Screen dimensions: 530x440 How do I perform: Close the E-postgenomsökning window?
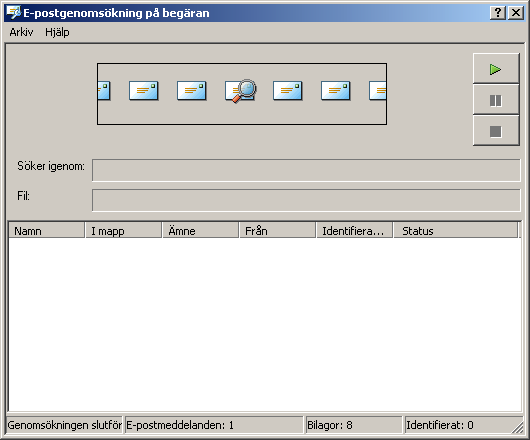(x=516, y=13)
